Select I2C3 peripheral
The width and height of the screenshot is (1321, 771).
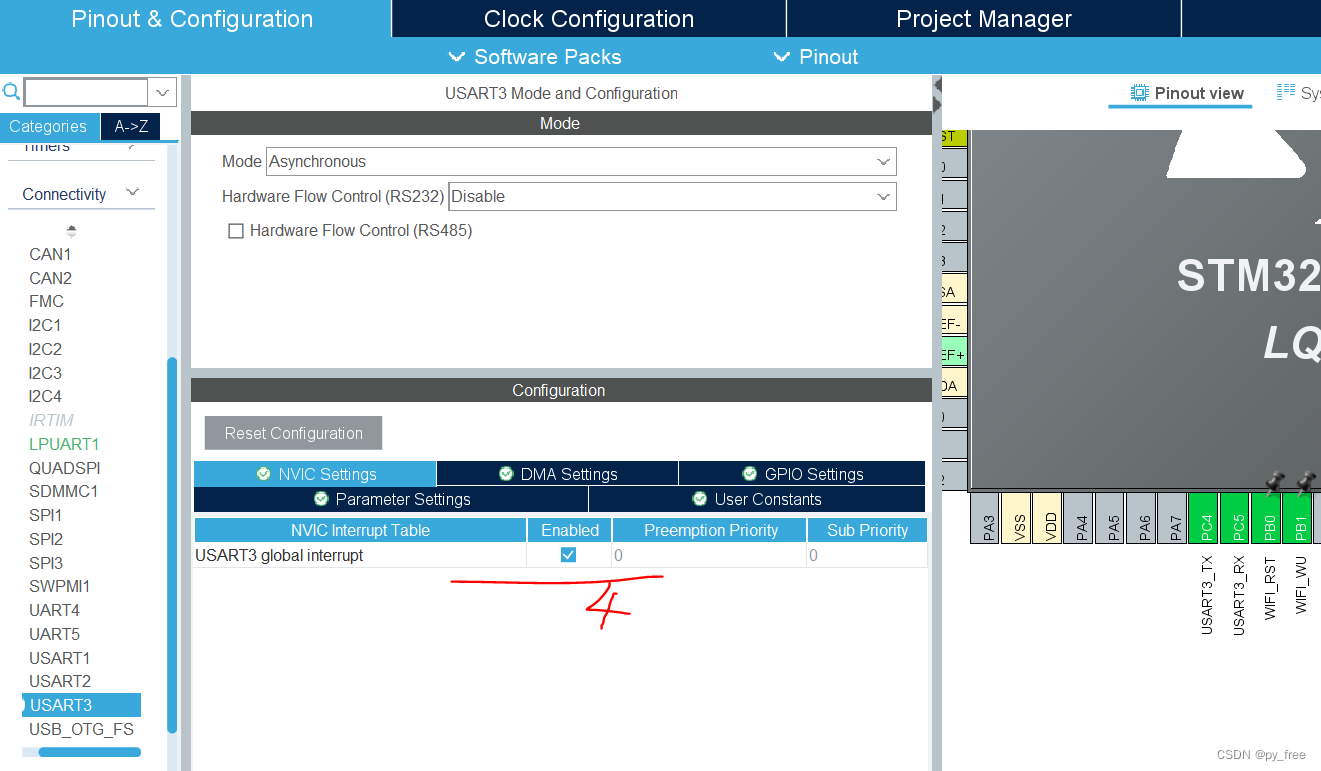coord(45,373)
